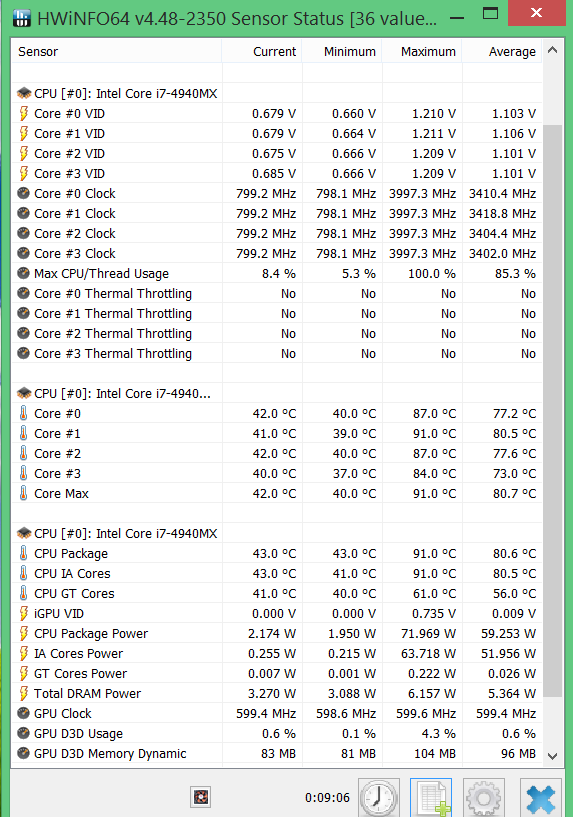
Task: Select the CPU GT Cores row
Action: (277, 593)
